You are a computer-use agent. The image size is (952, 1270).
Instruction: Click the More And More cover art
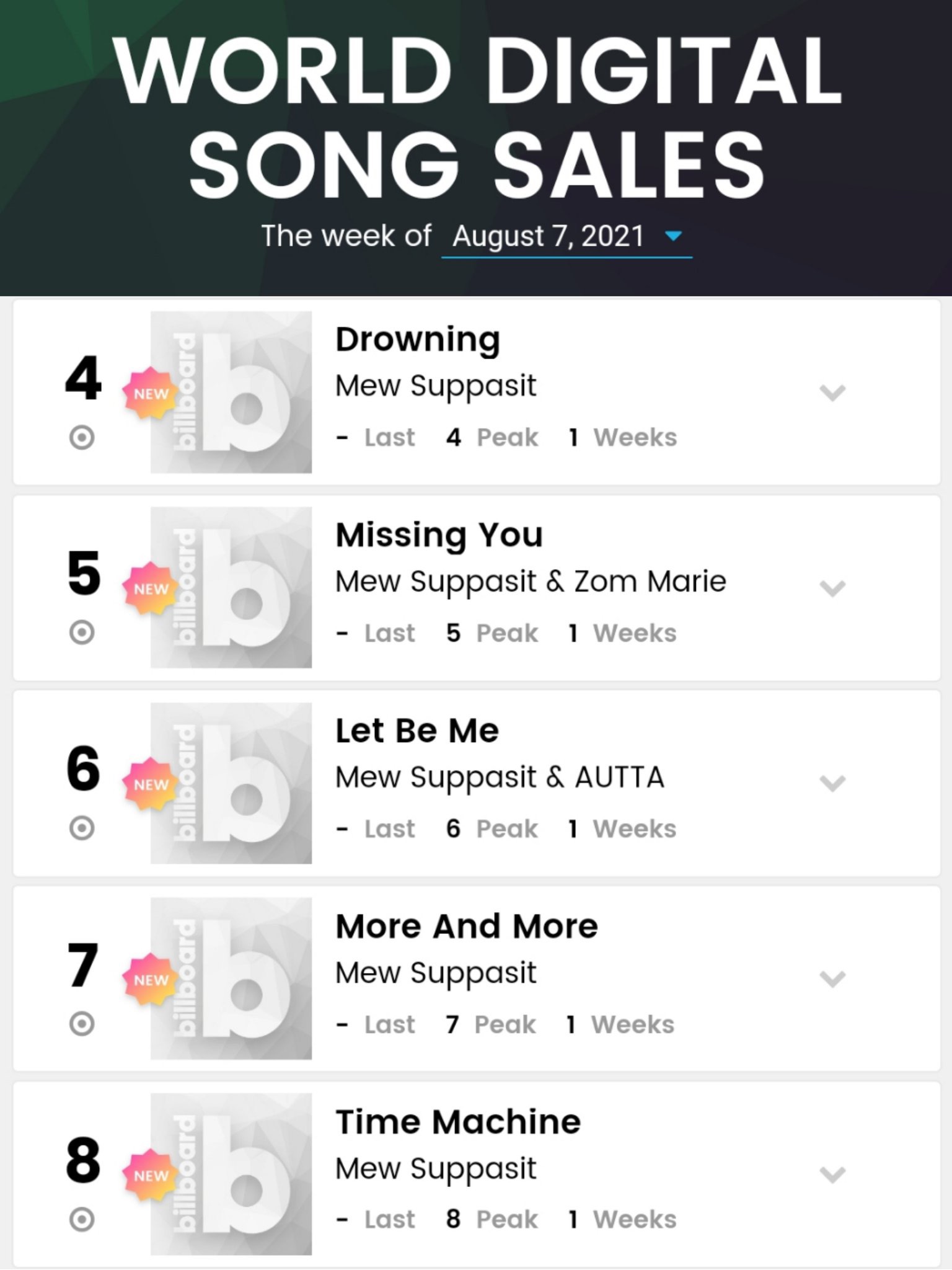[x=231, y=979]
